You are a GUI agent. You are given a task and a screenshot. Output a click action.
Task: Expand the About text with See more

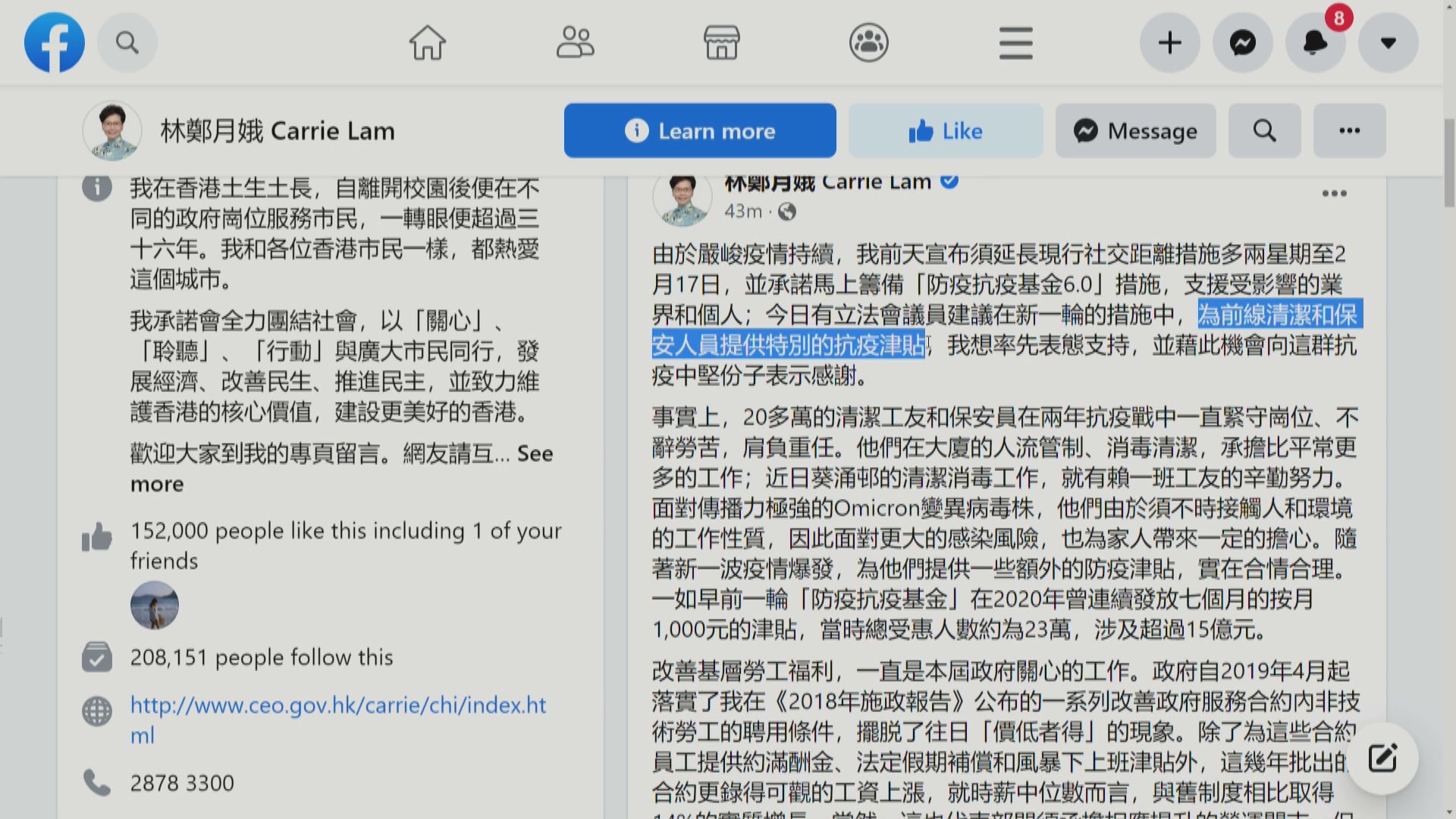pyautogui.click(x=534, y=453)
